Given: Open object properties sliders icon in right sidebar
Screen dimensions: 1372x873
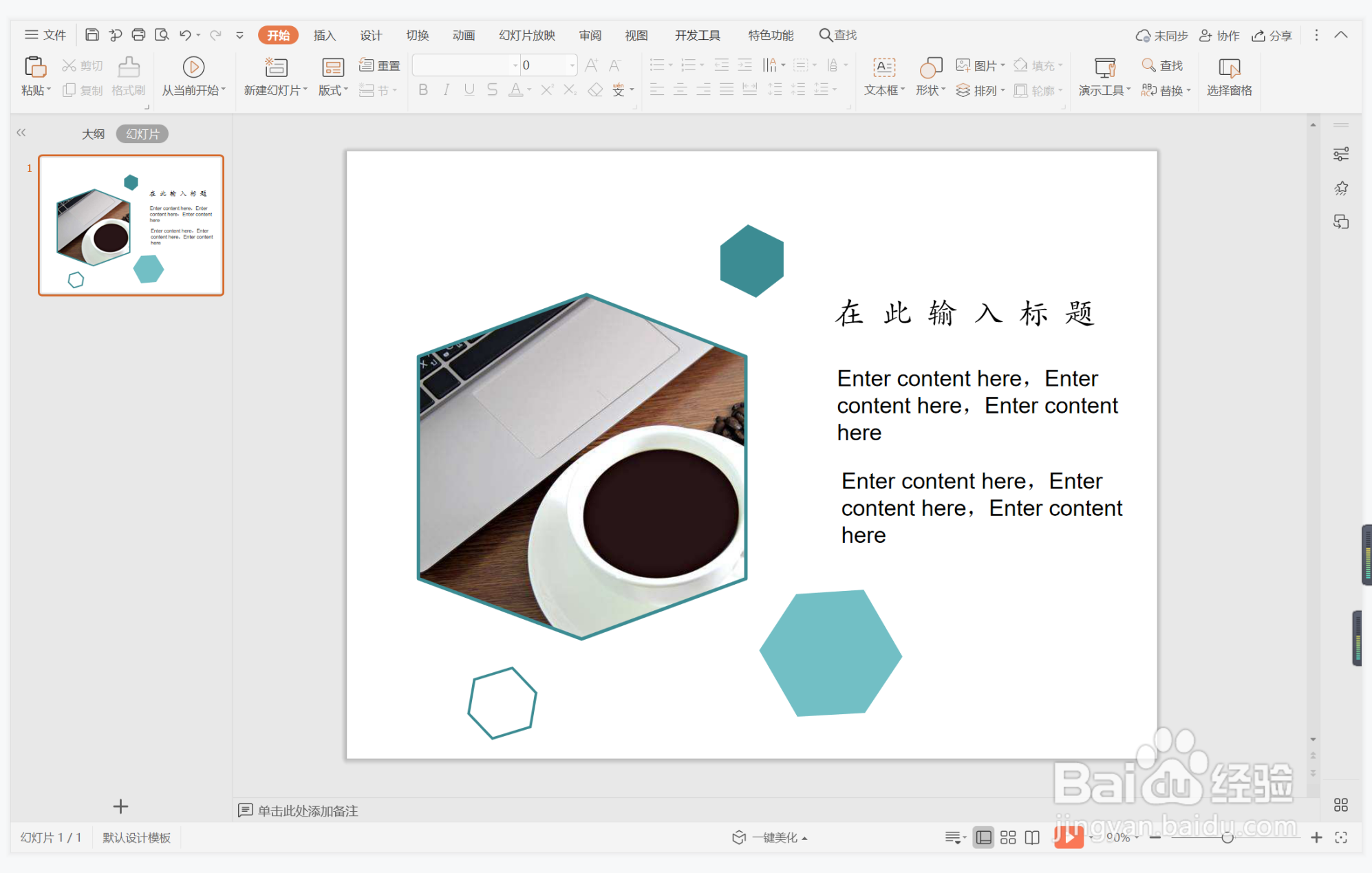Looking at the screenshot, I should click(1341, 154).
